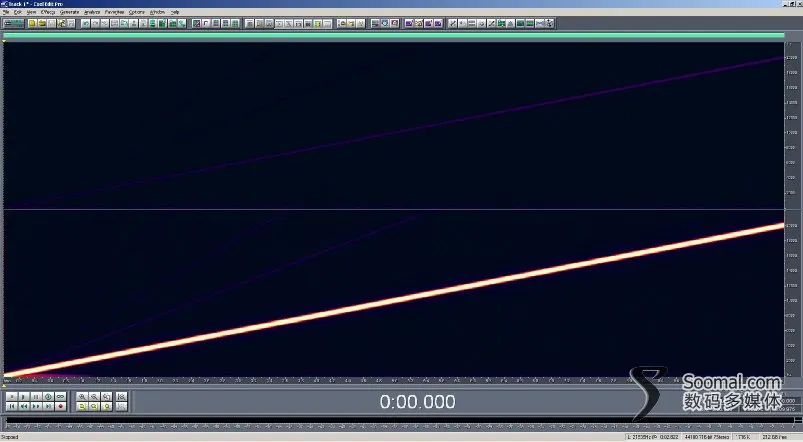Jump to the beginning with the transport button
The image size is (803, 442).
pyautogui.click(x=11, y=407)
